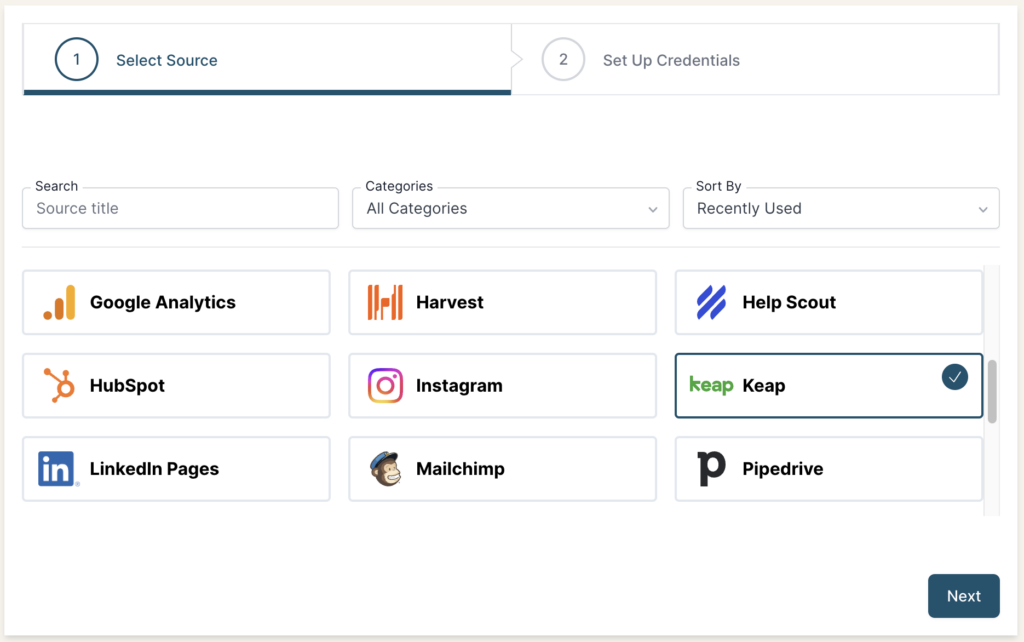
Task: Select the Keap logo icon
Action: click(x=711, y=385)
